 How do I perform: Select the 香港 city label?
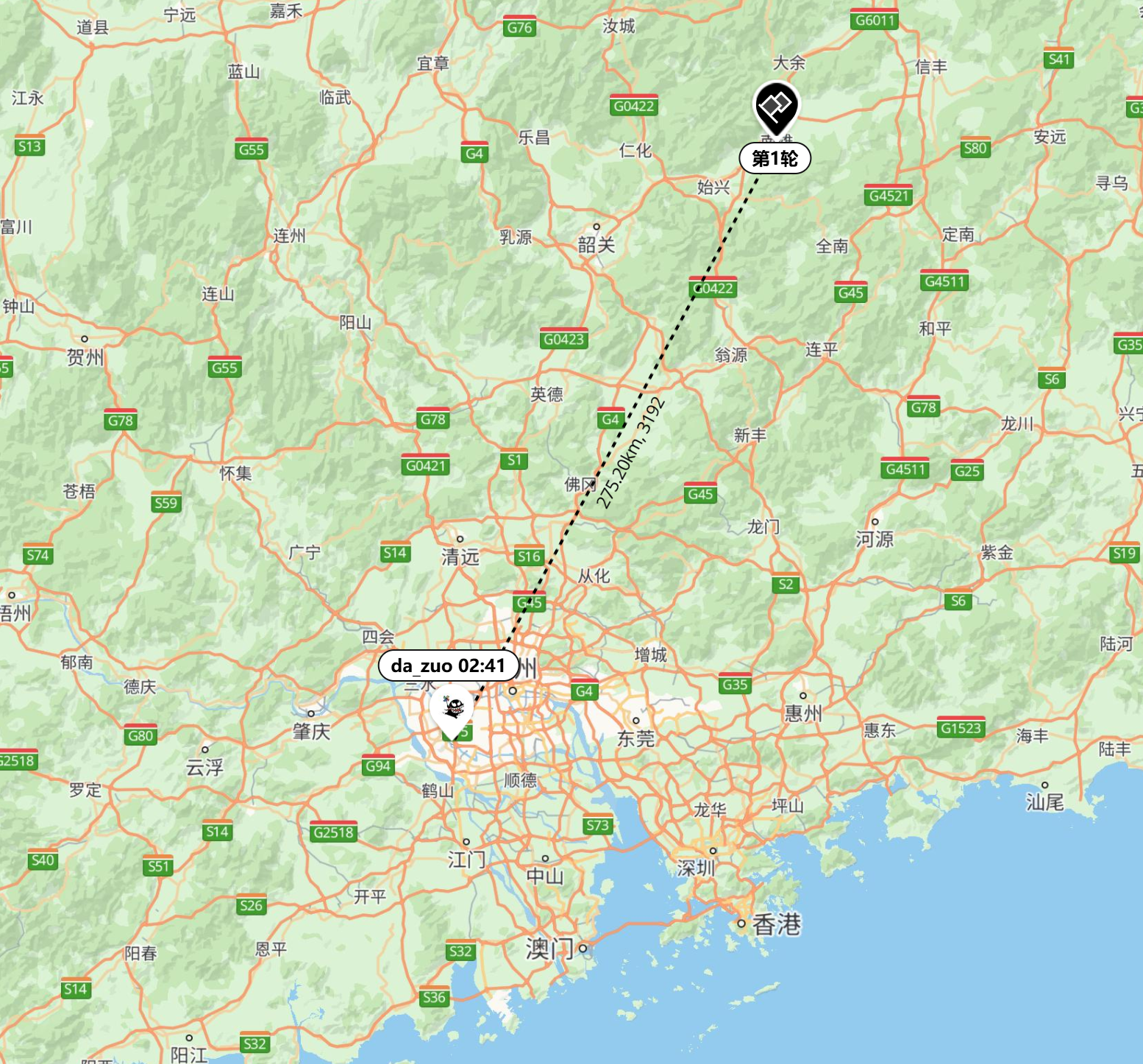coord(776,924)
